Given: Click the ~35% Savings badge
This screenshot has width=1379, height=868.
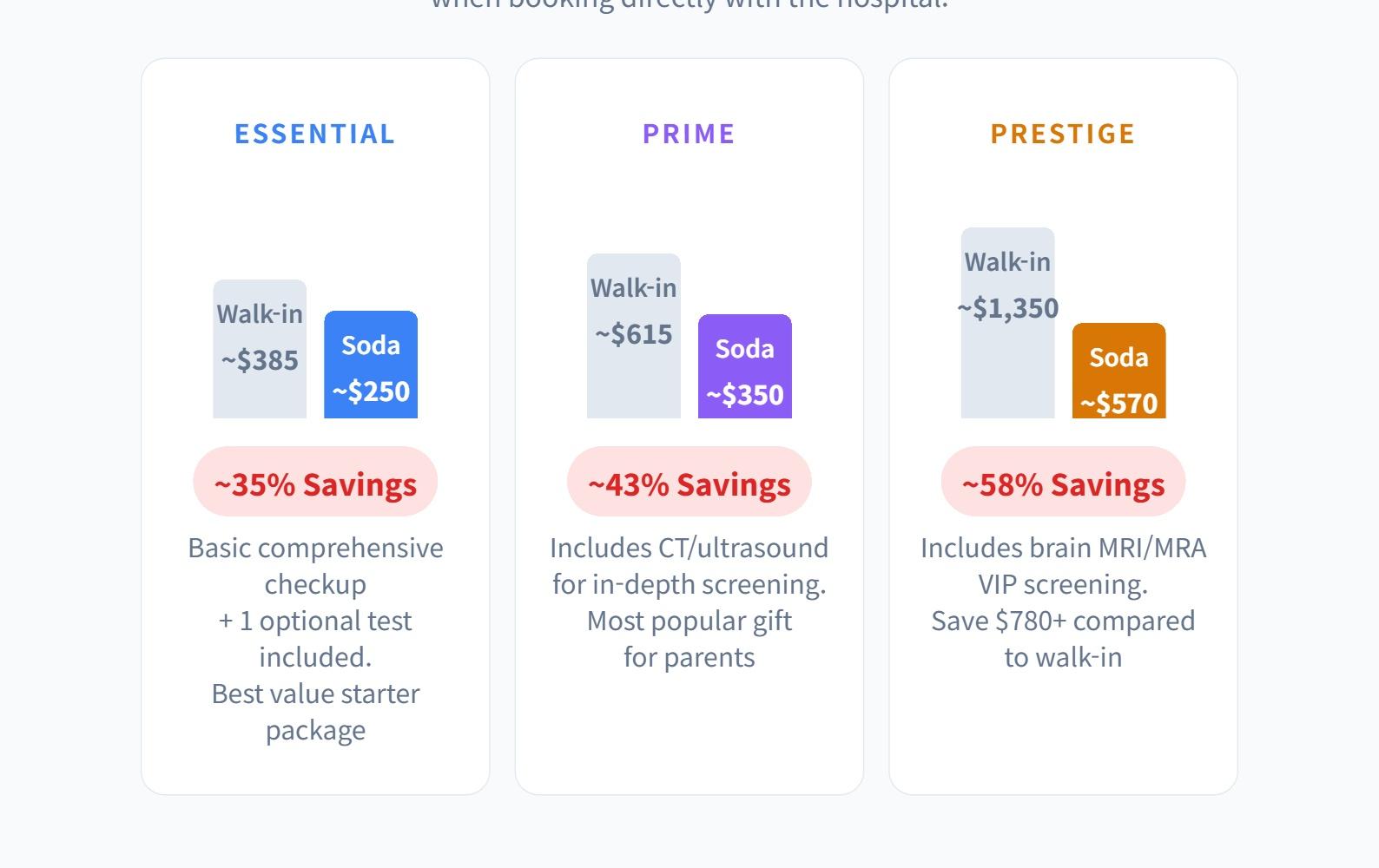Looking at the screenshot, I should point(315,483).
